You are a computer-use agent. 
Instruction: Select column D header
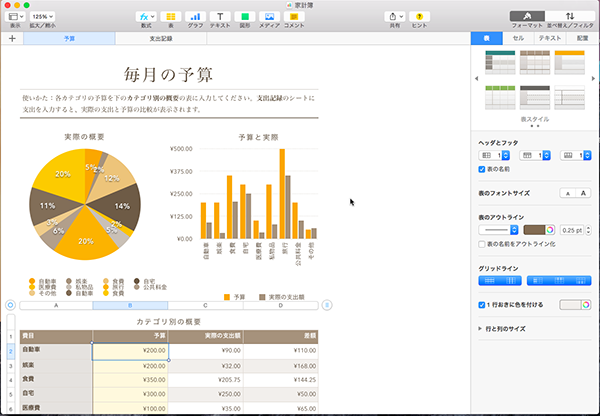tap(281, 305)
